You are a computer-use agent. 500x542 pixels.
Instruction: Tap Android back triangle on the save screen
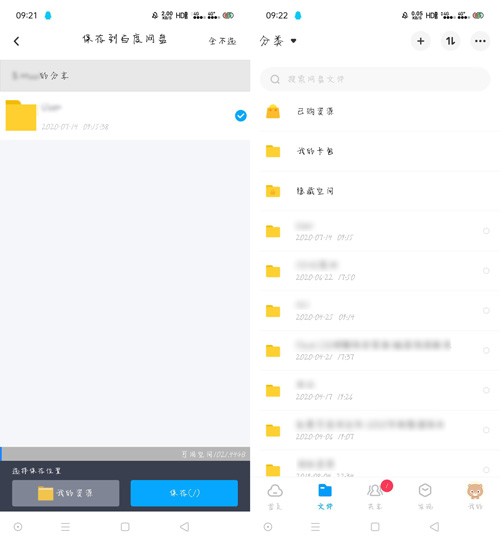[x=185, y=527]
